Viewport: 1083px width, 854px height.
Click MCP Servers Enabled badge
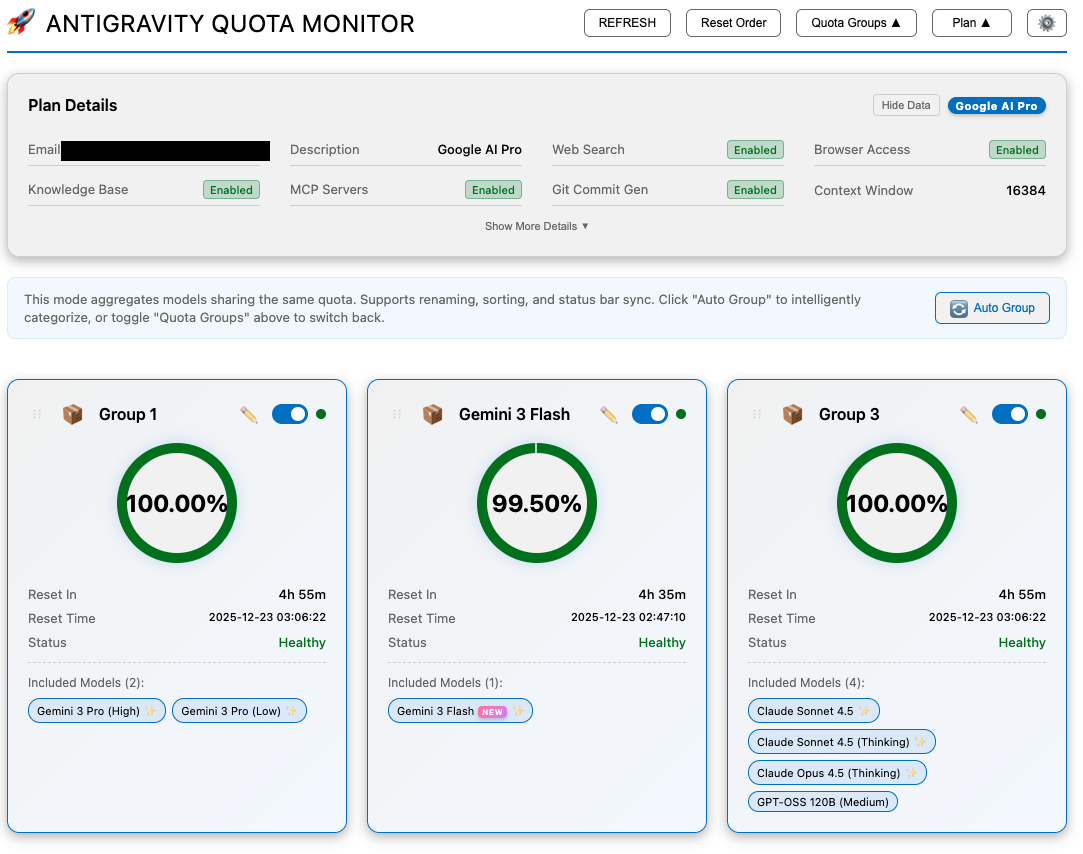(493, 190)
